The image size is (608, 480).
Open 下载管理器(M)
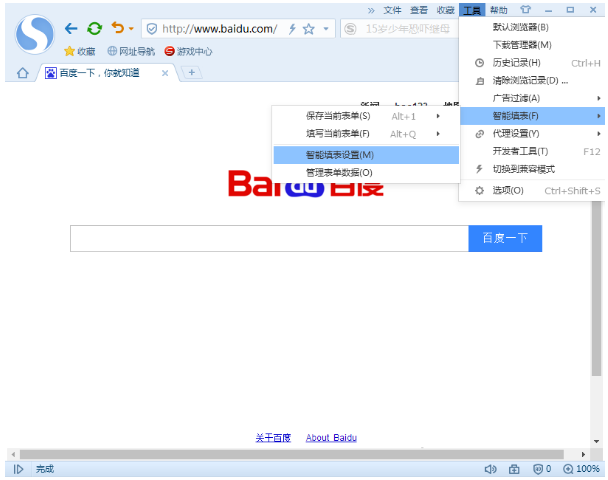(532, 45)
